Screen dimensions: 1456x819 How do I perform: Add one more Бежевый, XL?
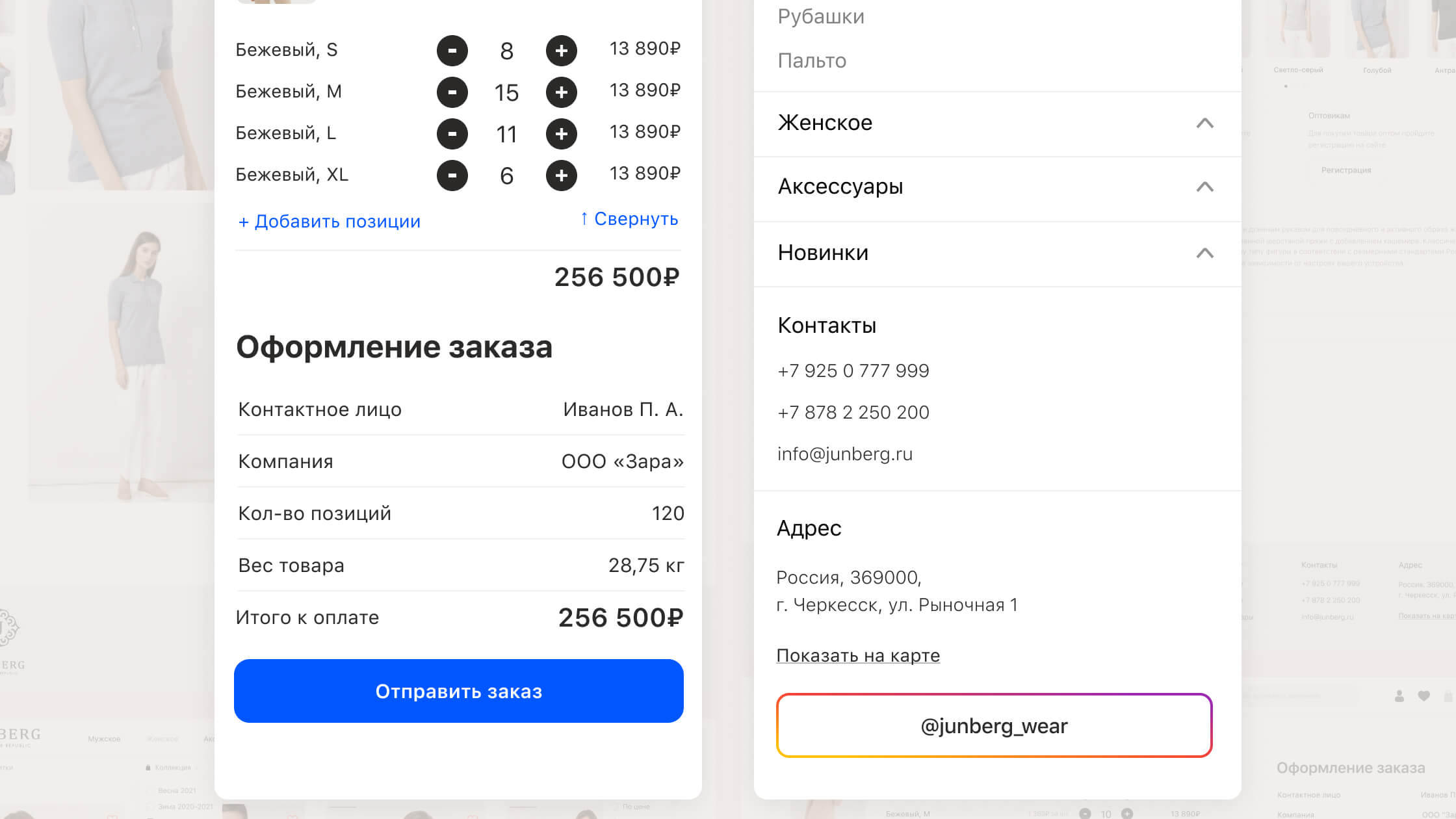point(562,175)
